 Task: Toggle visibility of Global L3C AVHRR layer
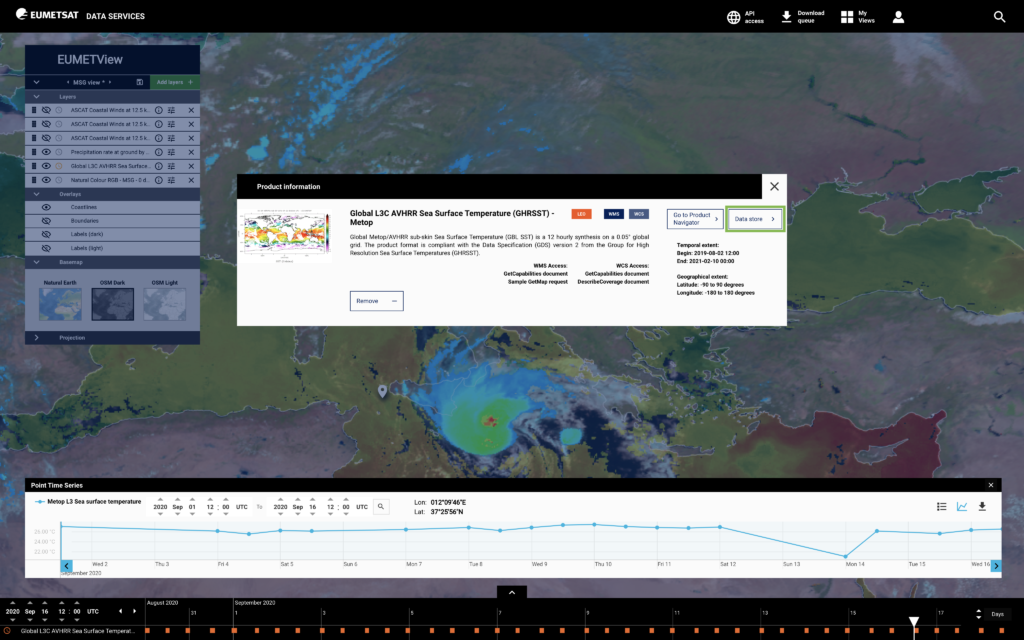[x=46, y=166]
